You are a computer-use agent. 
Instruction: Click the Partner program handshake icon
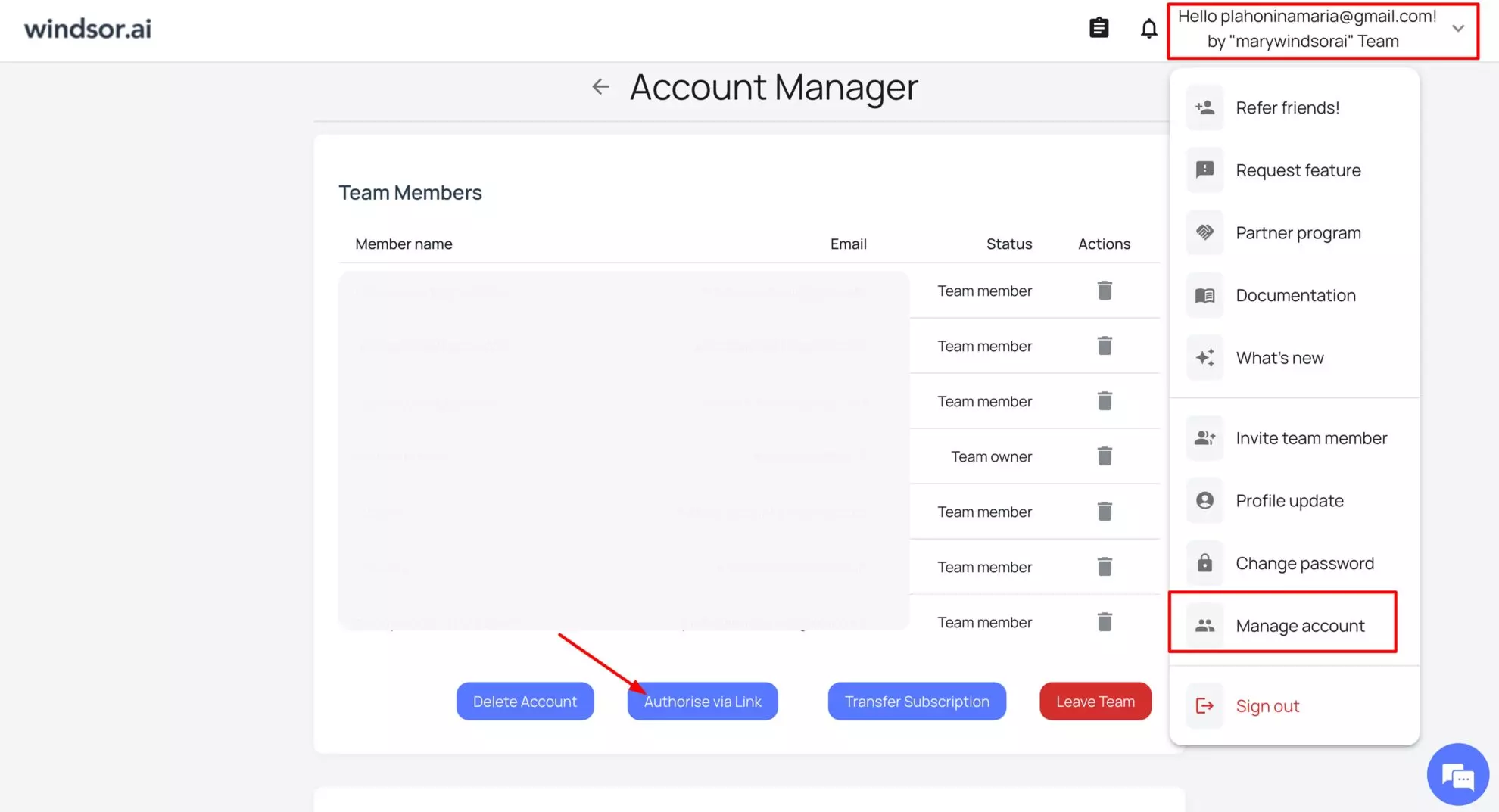[x=1204, y=232]
